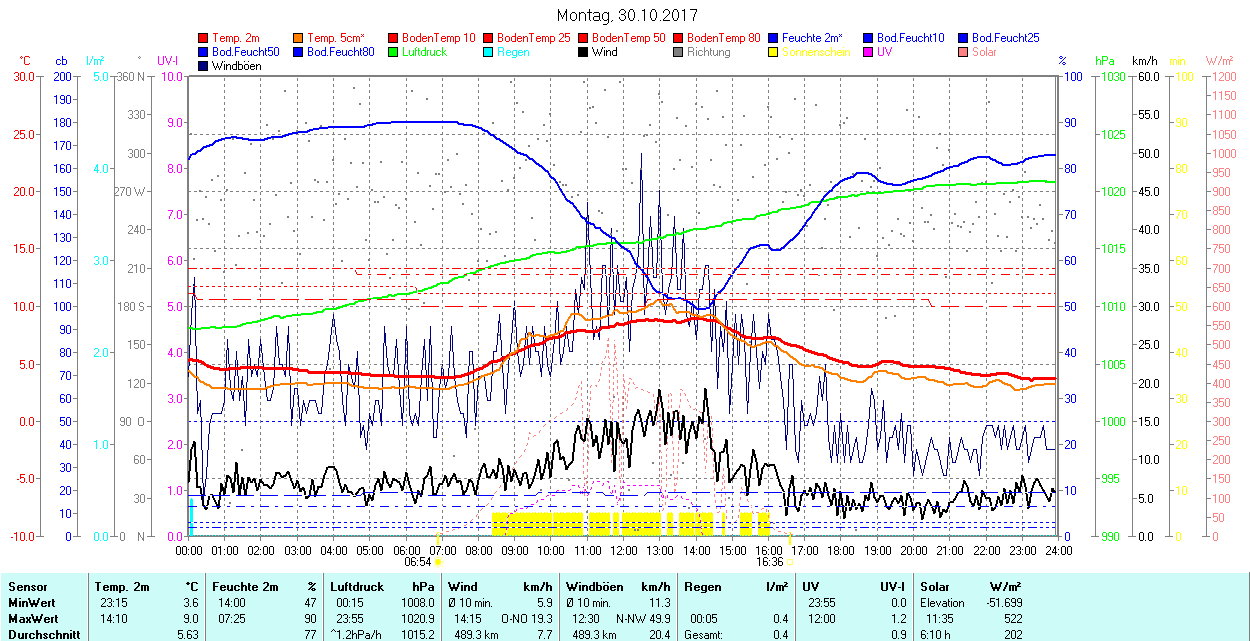The height and width of the screenshot is (641, 1250).
Task: Click the chart title Montag, 30.10.2017
Action: pyautogui.click(x=627, y=15)
